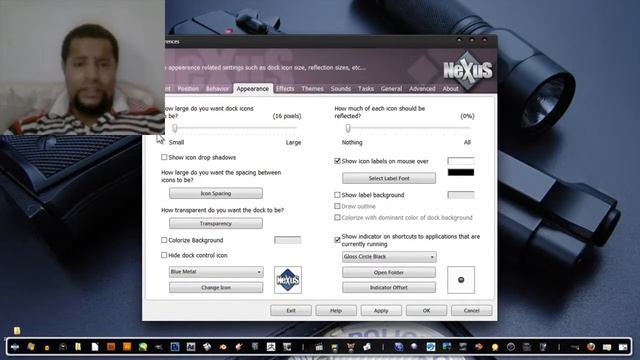Toggle Colorize Background checkbox
The image size is (640, 360).
pyautogui.click(x=164, y=240)
